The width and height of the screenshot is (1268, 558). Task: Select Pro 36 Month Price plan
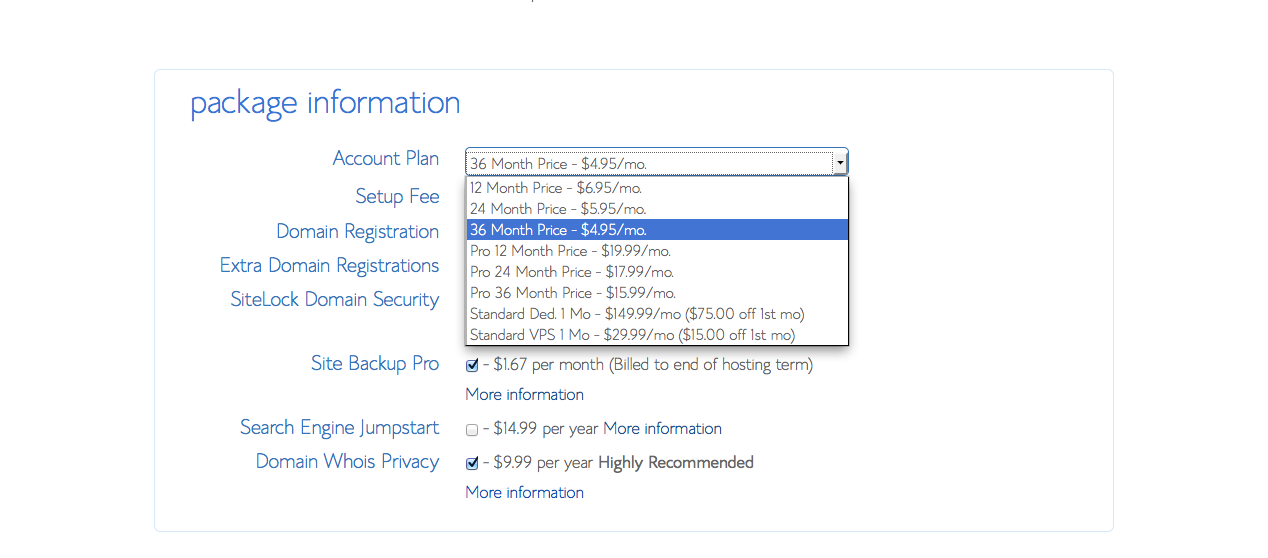click(x=657, y=293)
